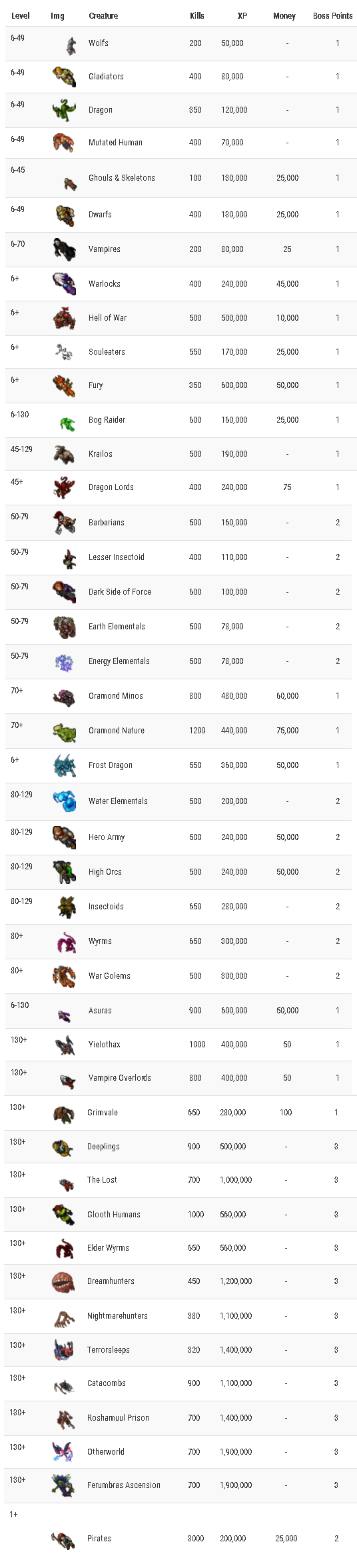This screenshot has height=1568, width=357.
Task: Click the Kills column header
Action: [x=197, y=15]
